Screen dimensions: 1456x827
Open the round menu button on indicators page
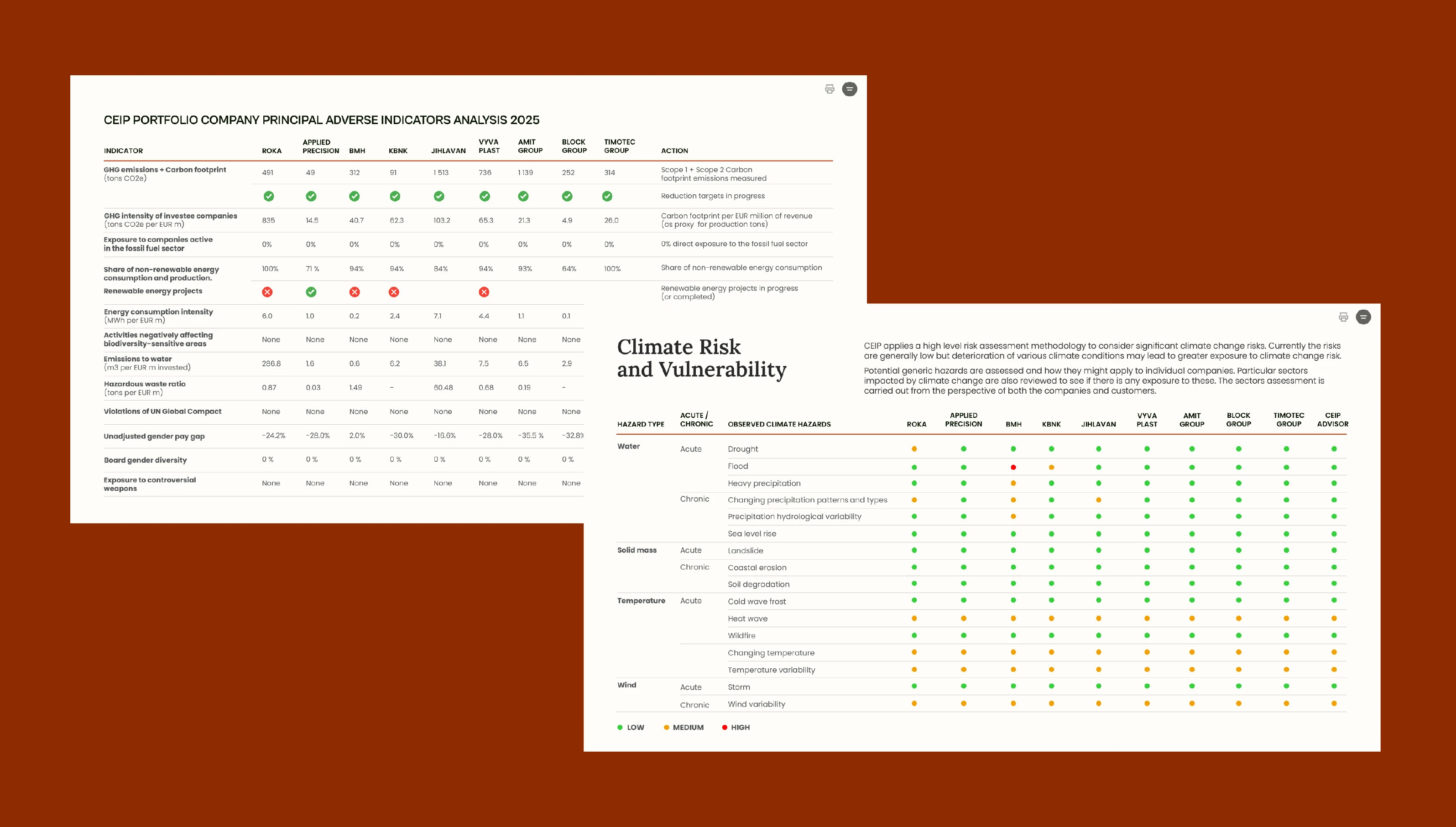click(x=849, y=89)
